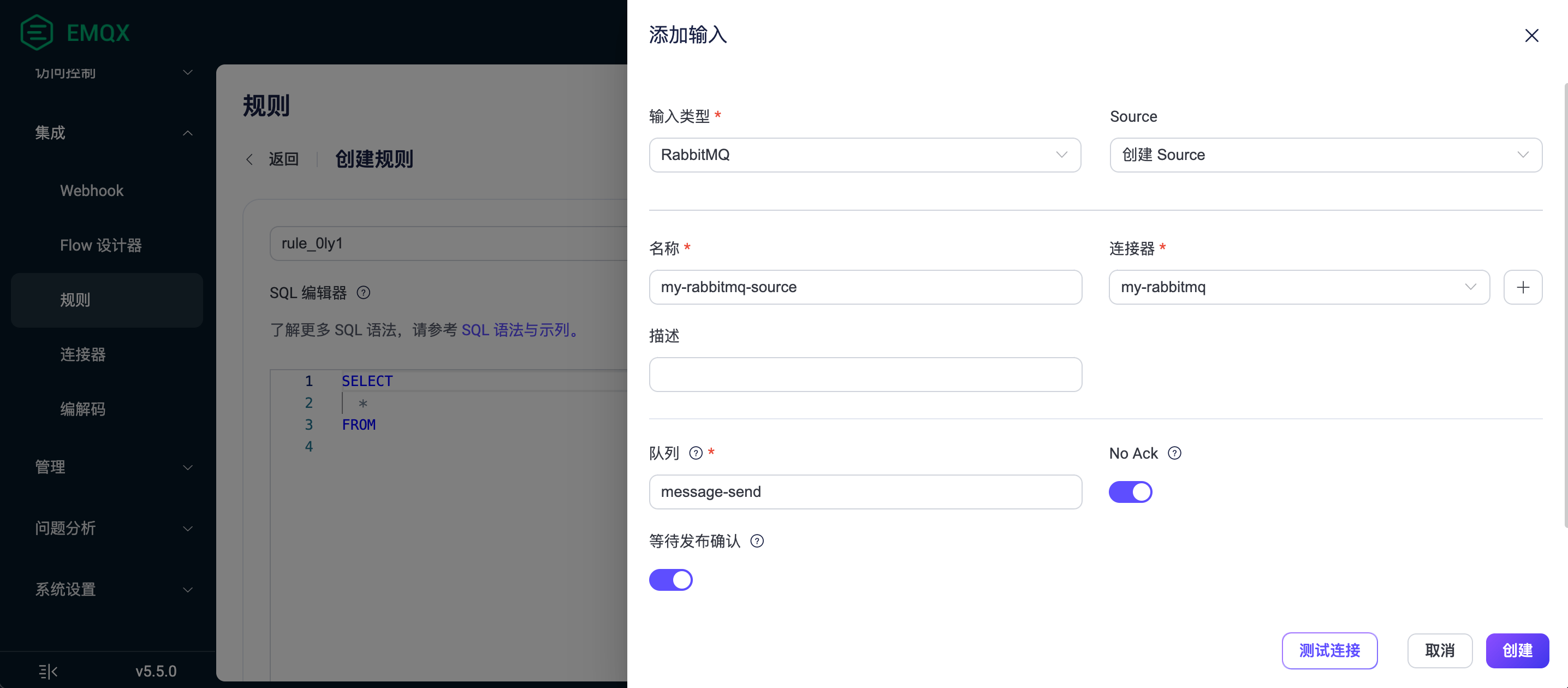Click the 测试连接 button
This screenshot has height=688, width=1568.
pyautogui.click(x=1330, y=650)
